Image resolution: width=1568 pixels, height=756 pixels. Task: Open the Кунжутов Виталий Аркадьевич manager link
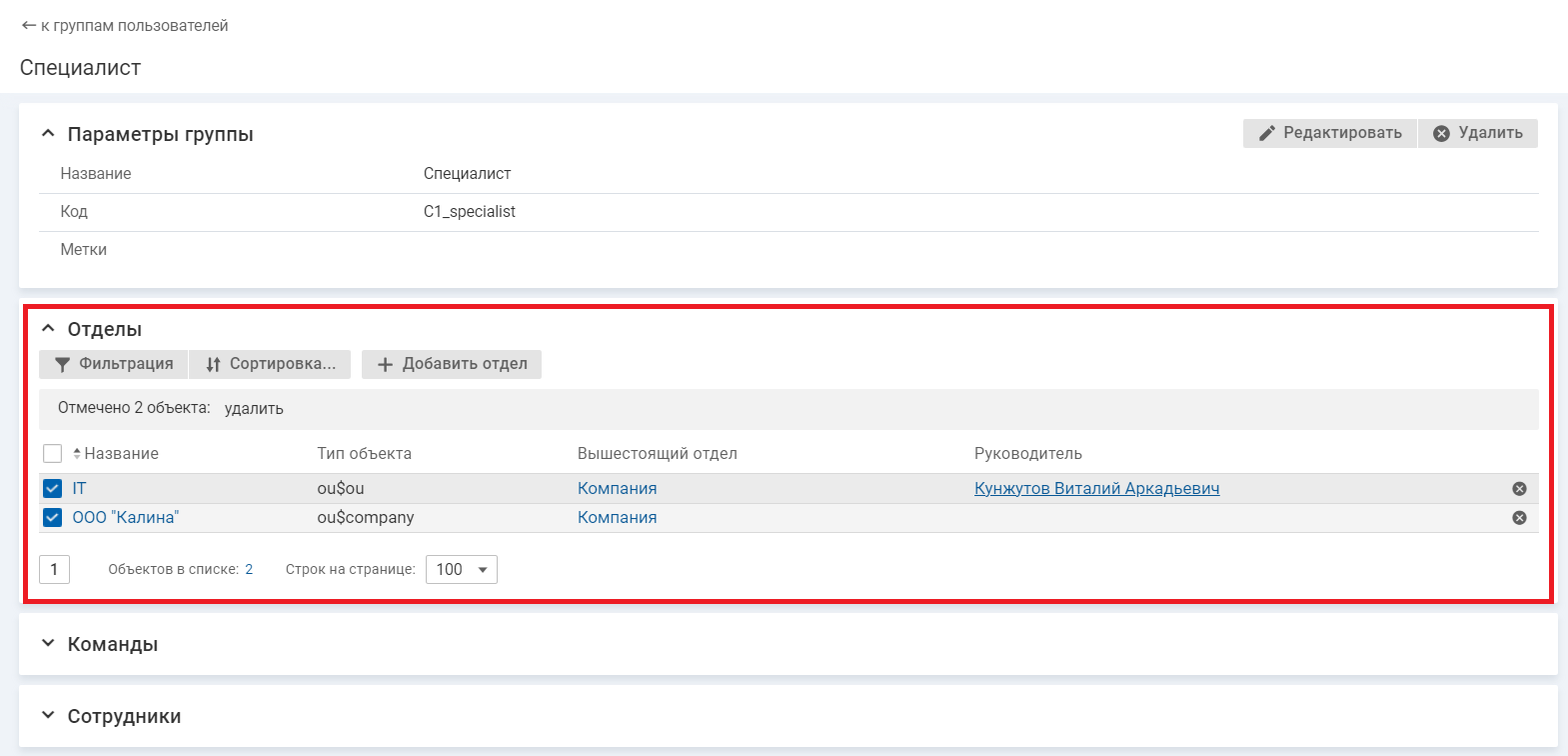point(1096,489)
